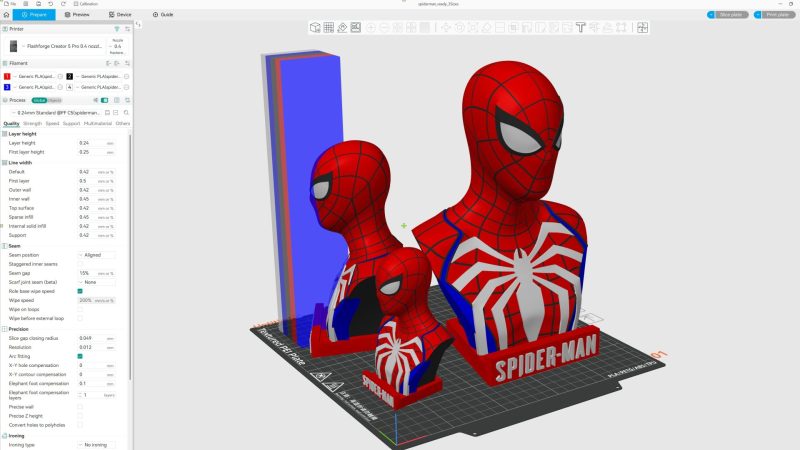Viewport: 800px width, 450px height.
Task: Switch to the Device tab
Action: coord(120,15)
